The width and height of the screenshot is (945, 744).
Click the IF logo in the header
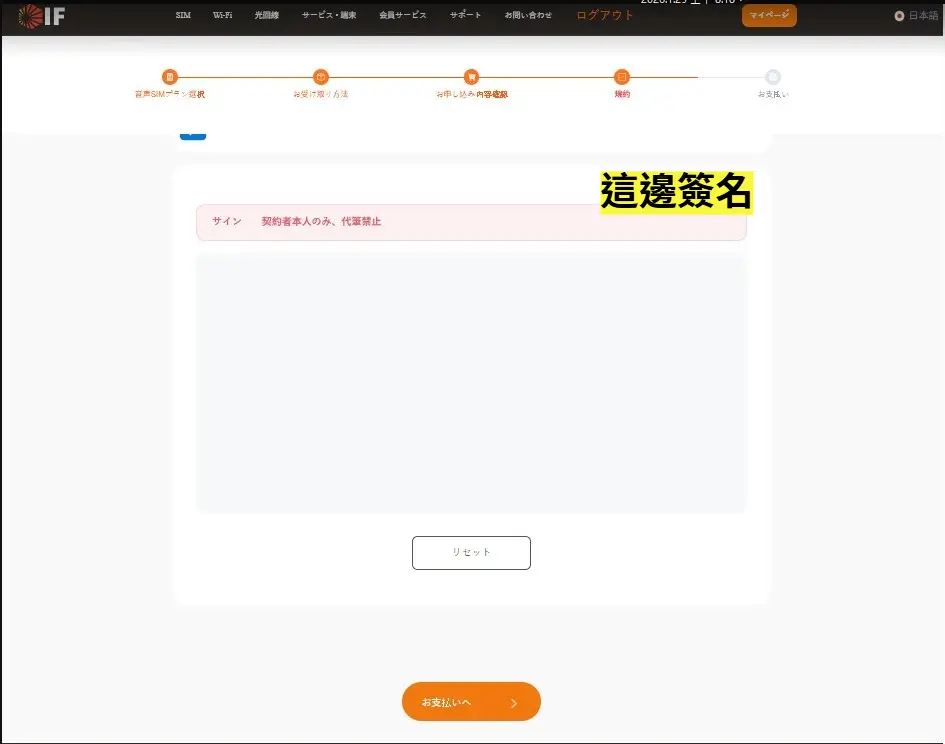(x=41, y=16)
